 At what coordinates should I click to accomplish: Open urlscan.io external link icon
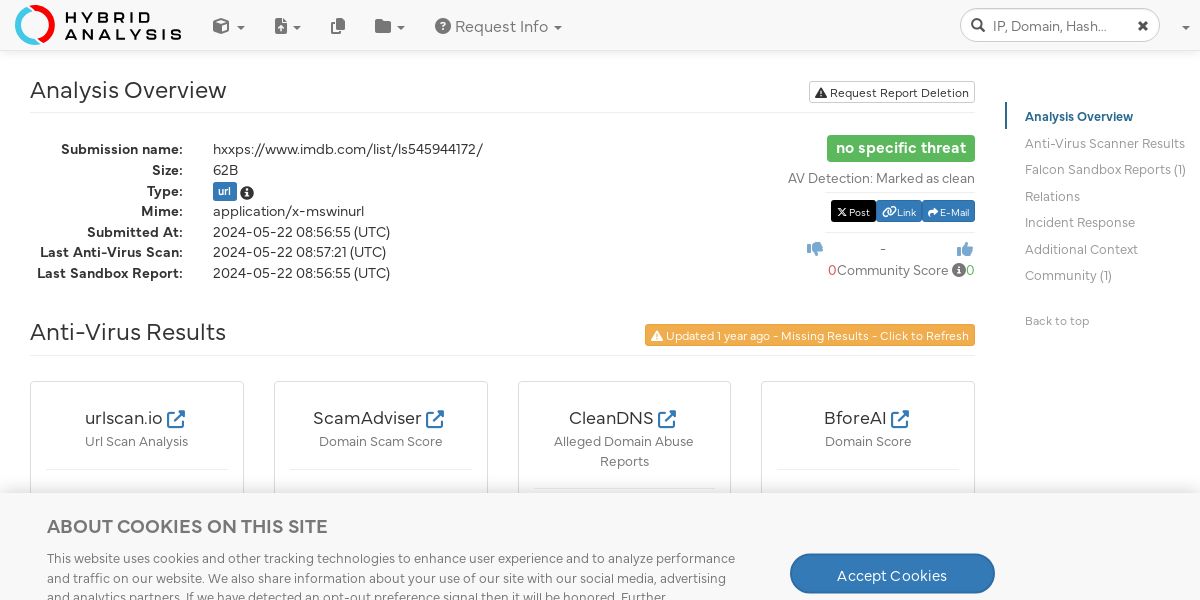[x=176, y=419]
